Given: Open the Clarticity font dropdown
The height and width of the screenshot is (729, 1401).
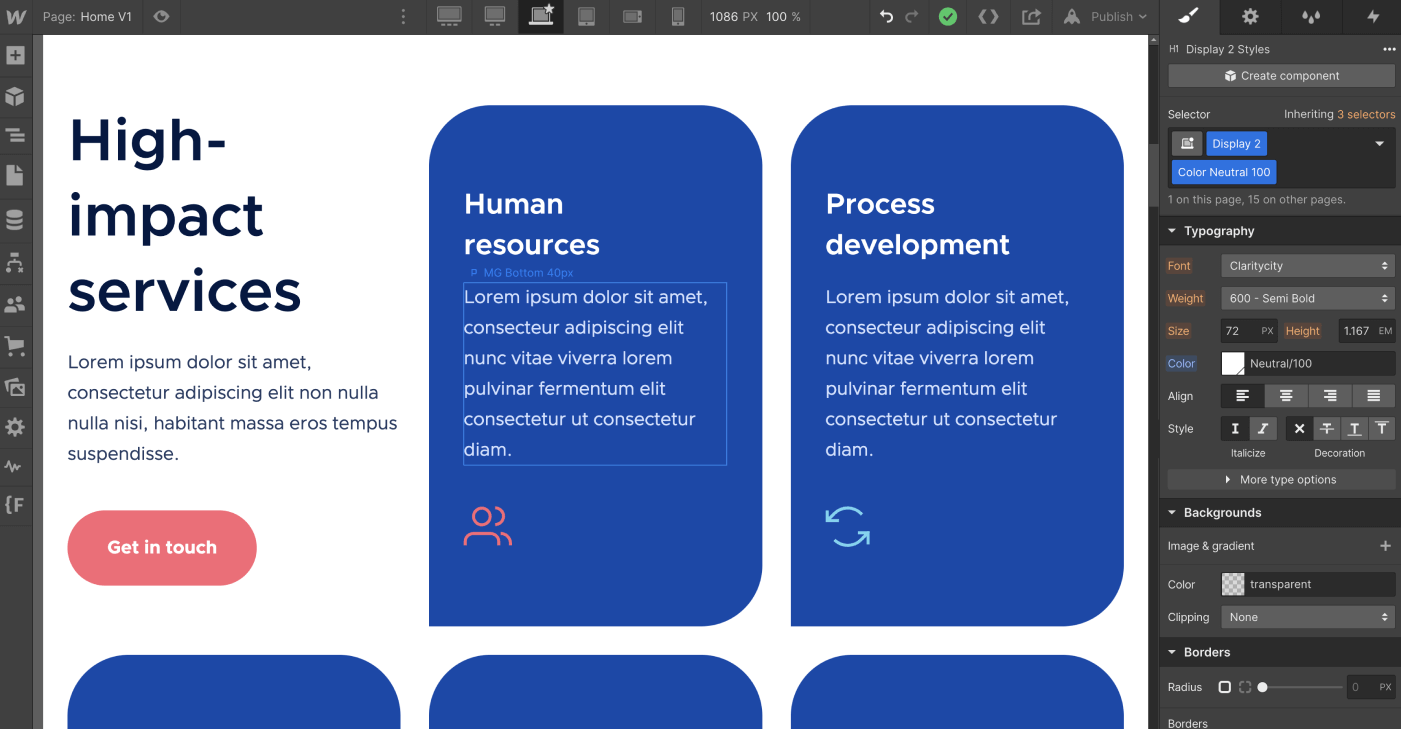Looking at the screenshot, I should point(1307,265).
